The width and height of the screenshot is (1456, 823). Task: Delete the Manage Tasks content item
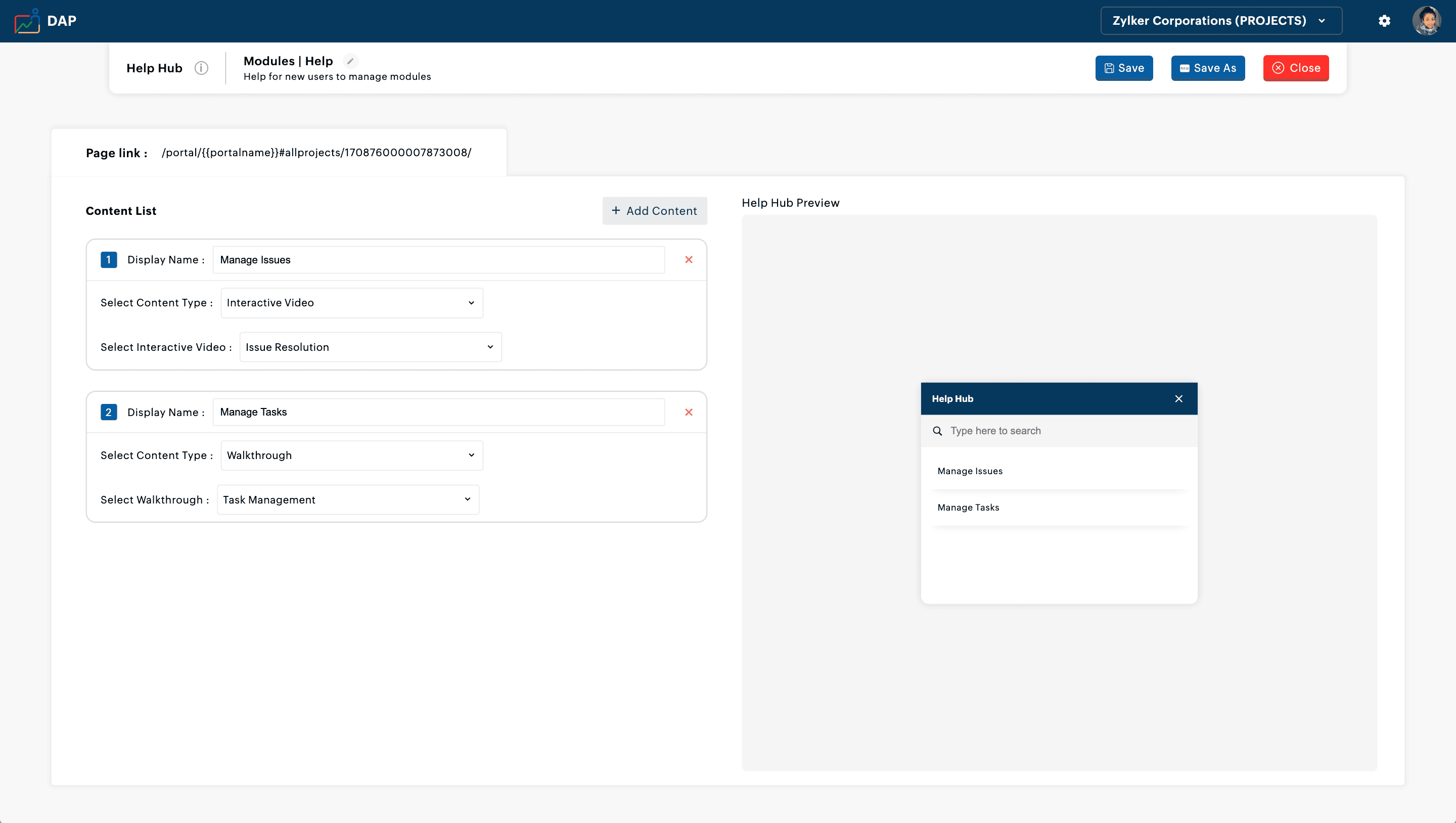click(689, 412)
